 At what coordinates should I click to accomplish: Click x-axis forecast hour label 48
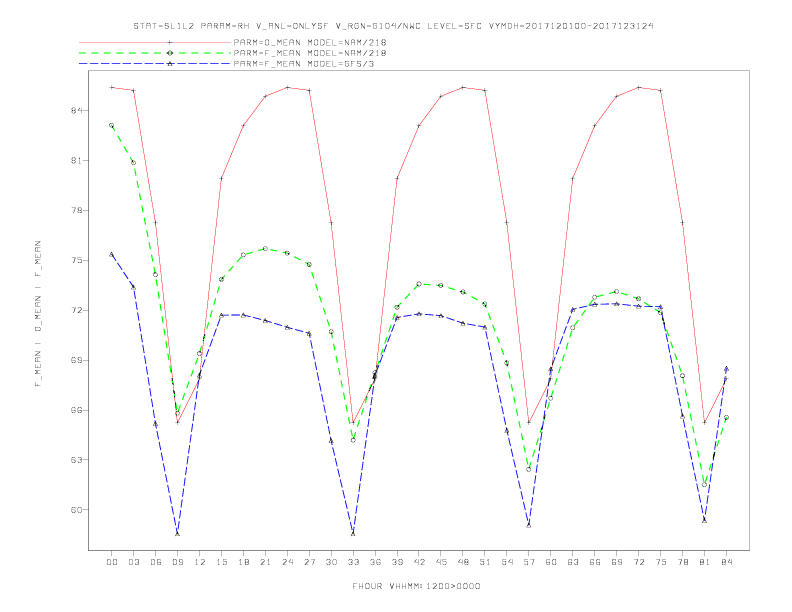coord(463,562)
